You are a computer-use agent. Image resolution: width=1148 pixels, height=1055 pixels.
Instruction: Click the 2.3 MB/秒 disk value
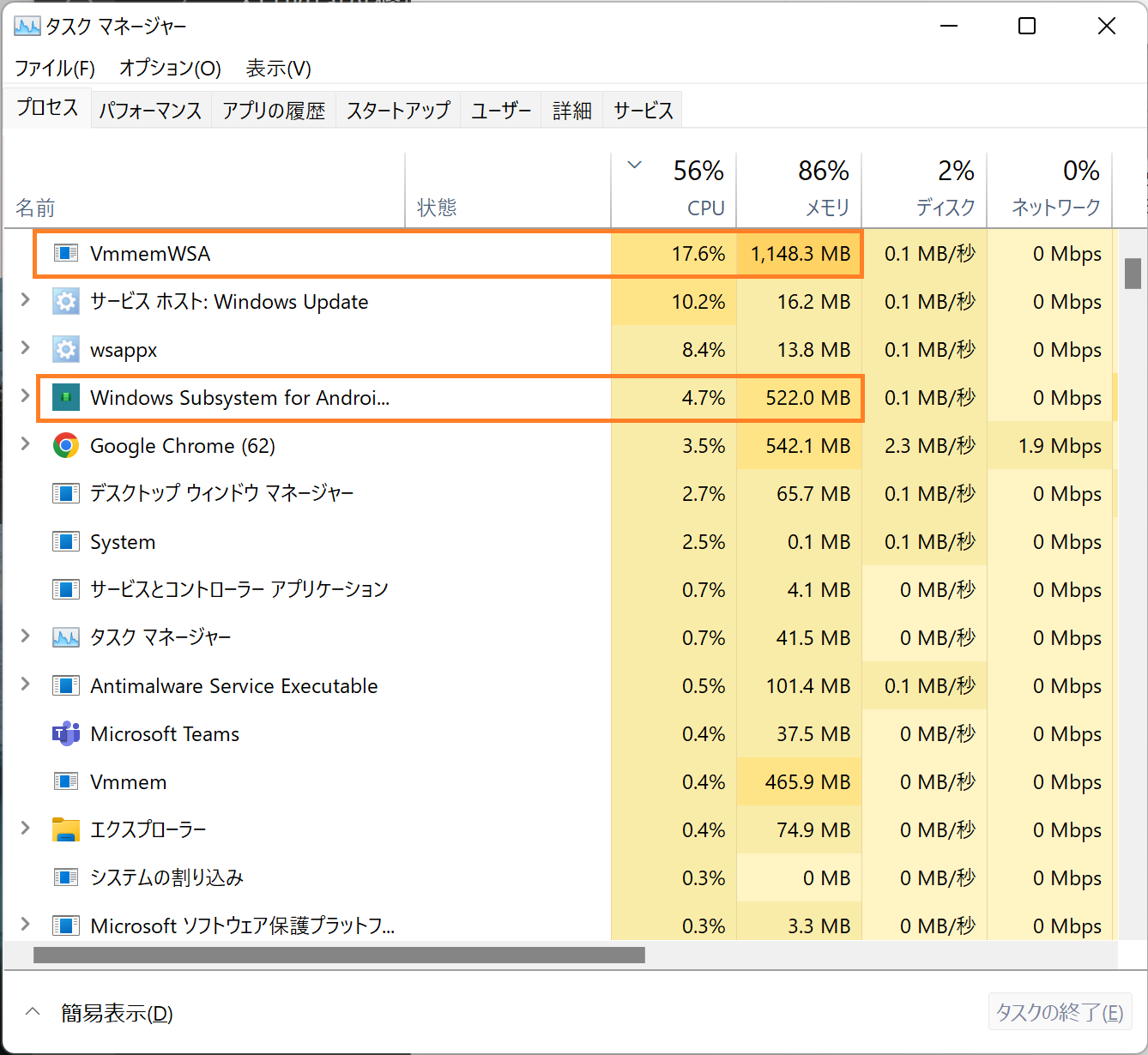coord(930,446)
